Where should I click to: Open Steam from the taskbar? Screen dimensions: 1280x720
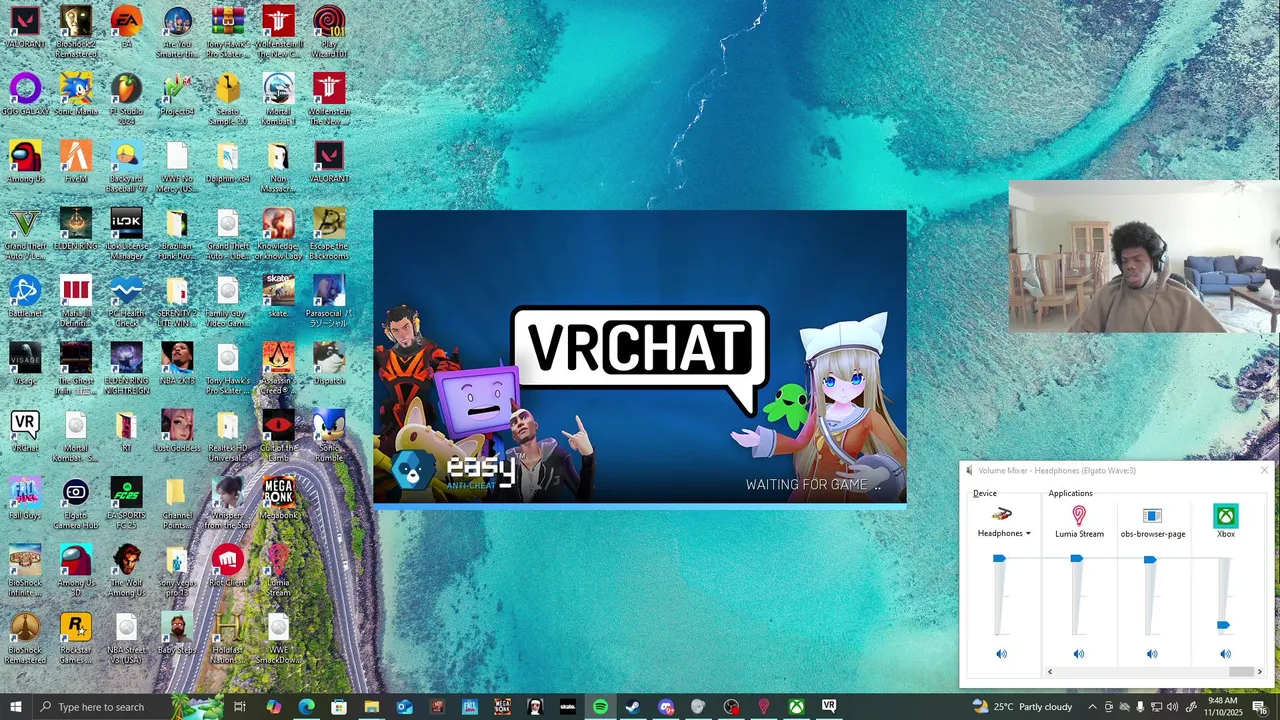632,707
